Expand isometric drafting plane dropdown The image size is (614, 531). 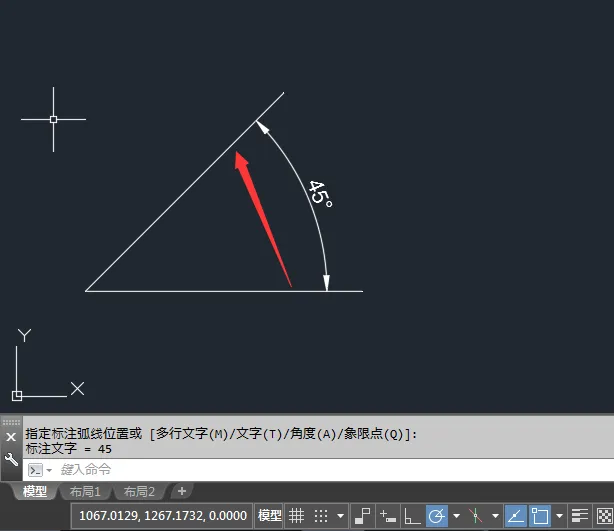point(495,516)
